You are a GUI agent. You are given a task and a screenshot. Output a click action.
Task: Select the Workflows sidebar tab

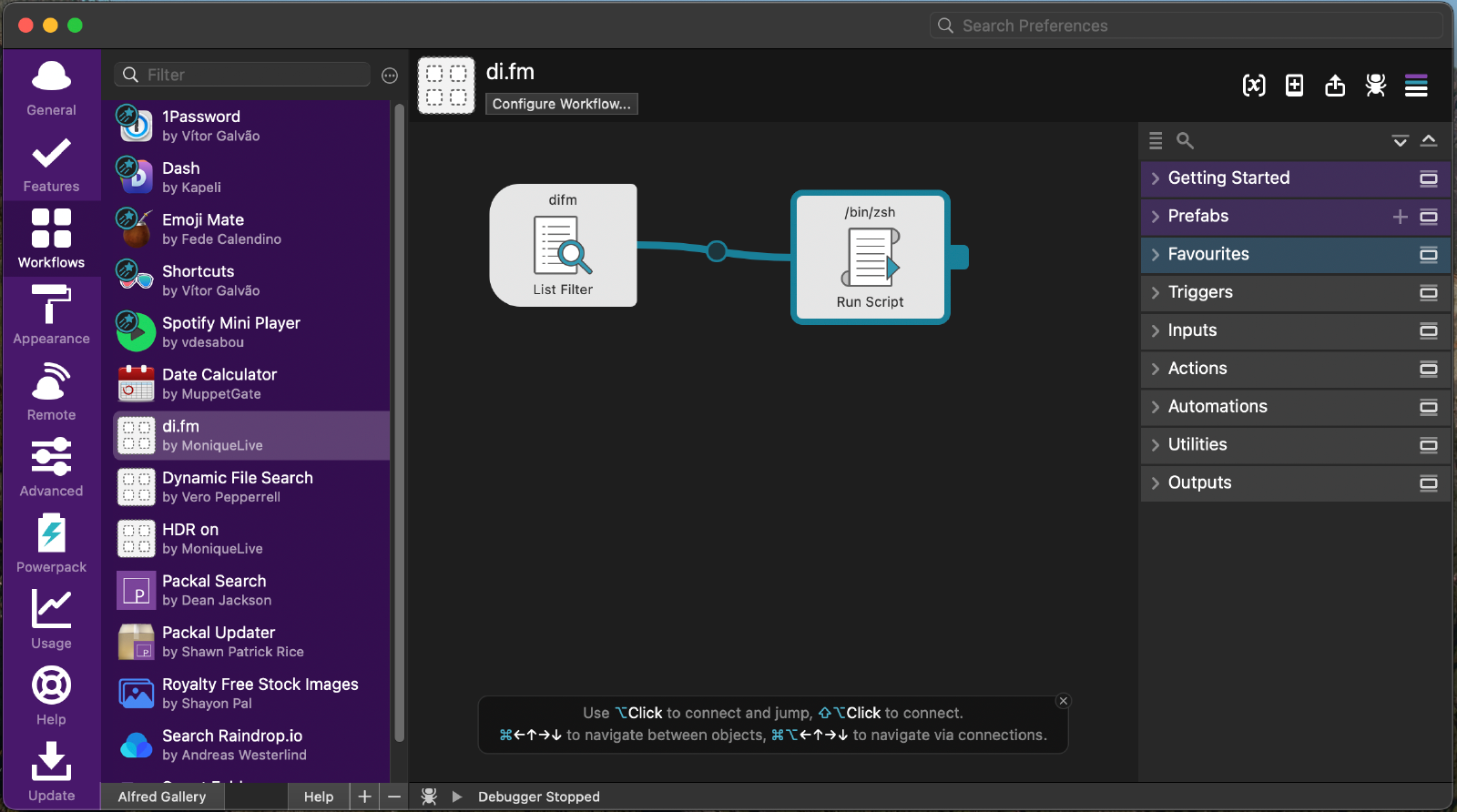pos(51,239)
